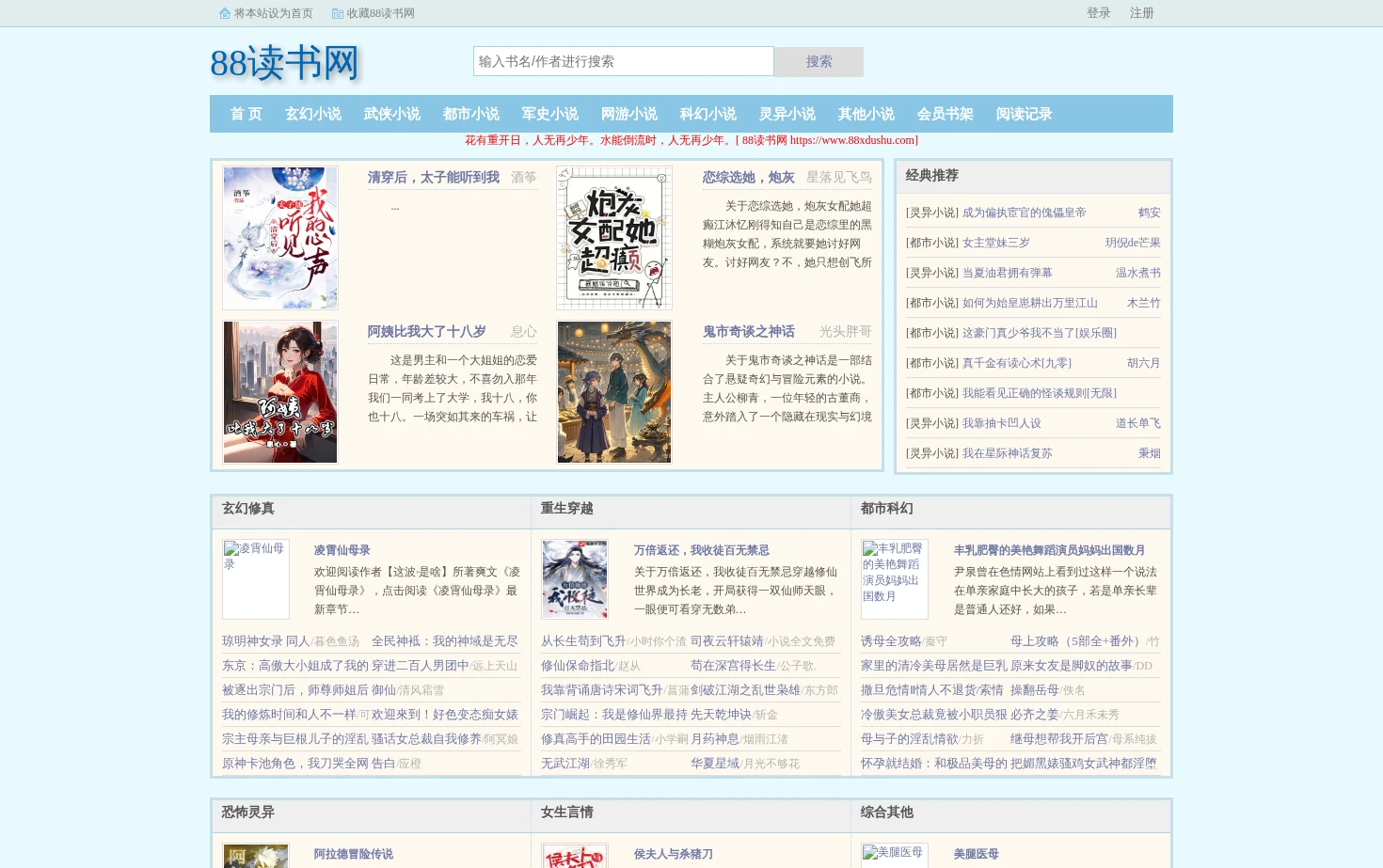Screen dimensions: 1383x868
Task: Click the home icon beside 将本站设为首页
Action: [225, 13]
